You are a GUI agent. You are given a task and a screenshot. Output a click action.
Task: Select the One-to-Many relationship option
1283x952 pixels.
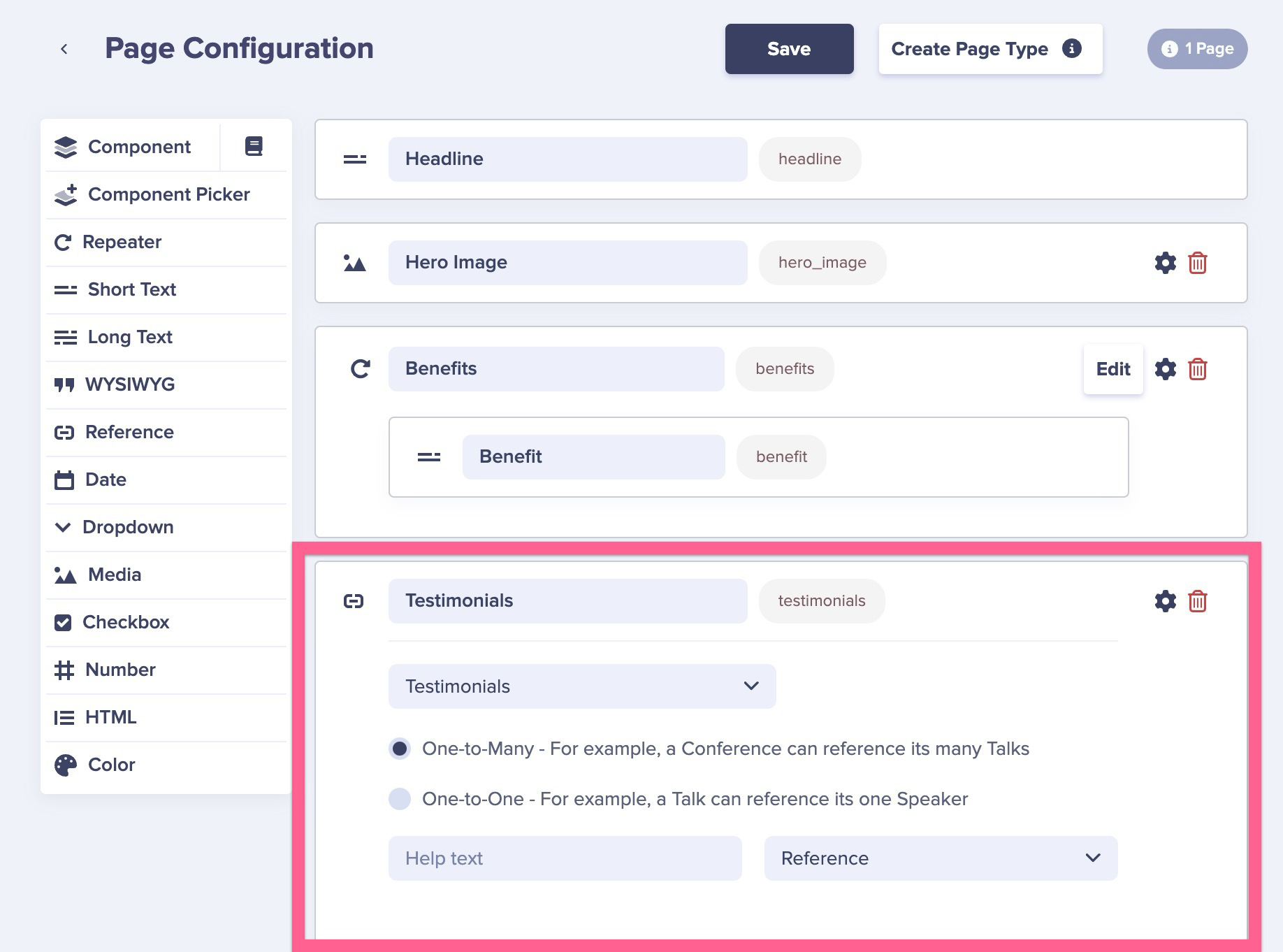pyautogui.click(x=400, y=749)
